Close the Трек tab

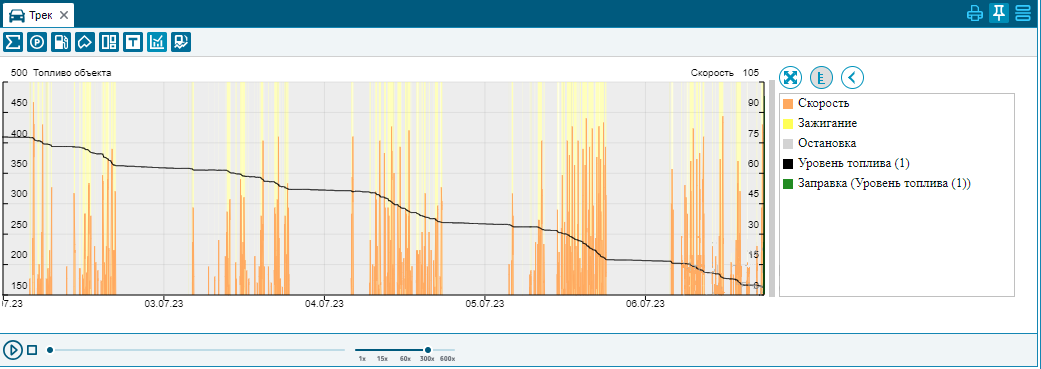pyautogui.click(x=64, y=15)
